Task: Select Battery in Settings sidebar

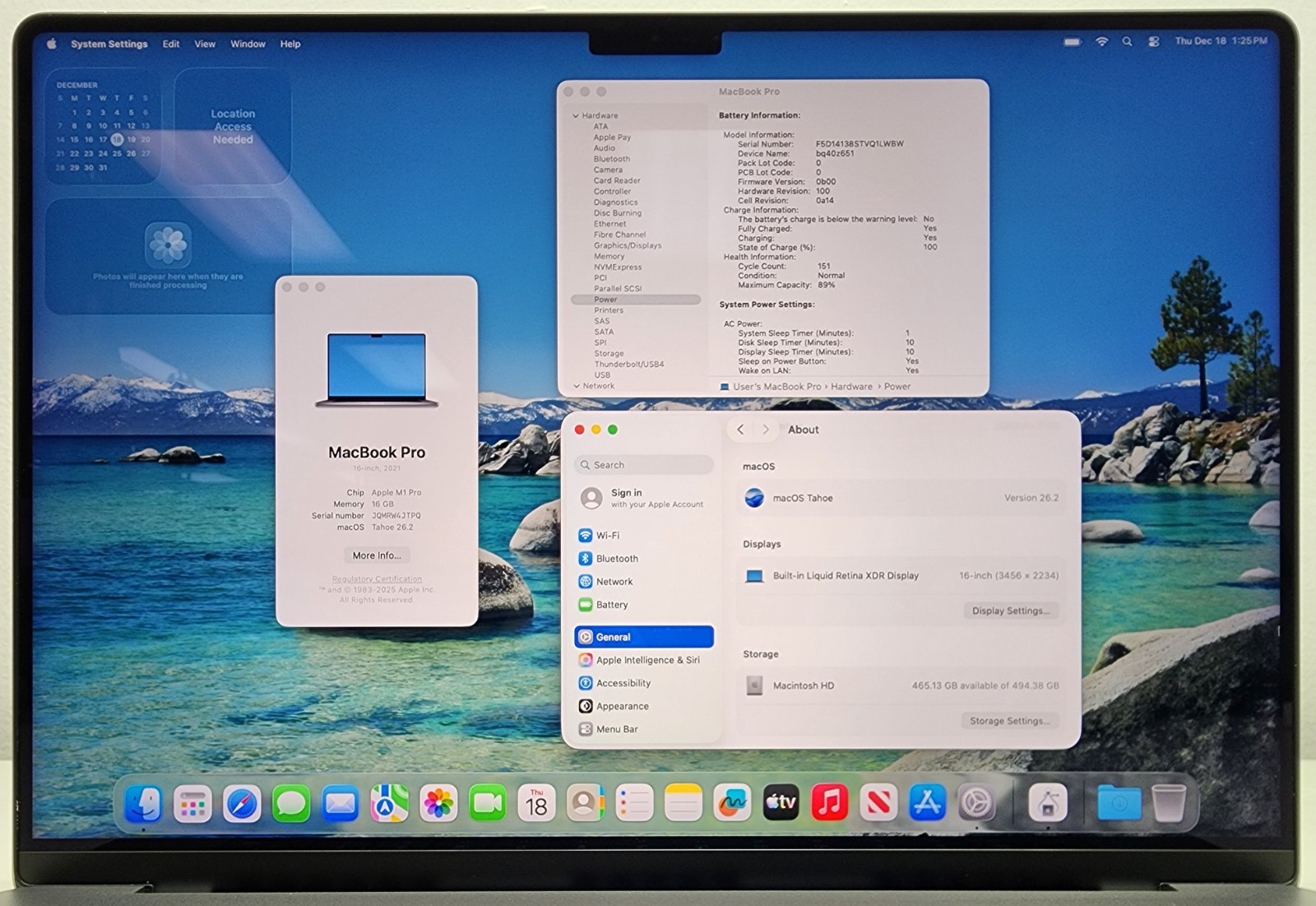Action: tap(644, 604)
